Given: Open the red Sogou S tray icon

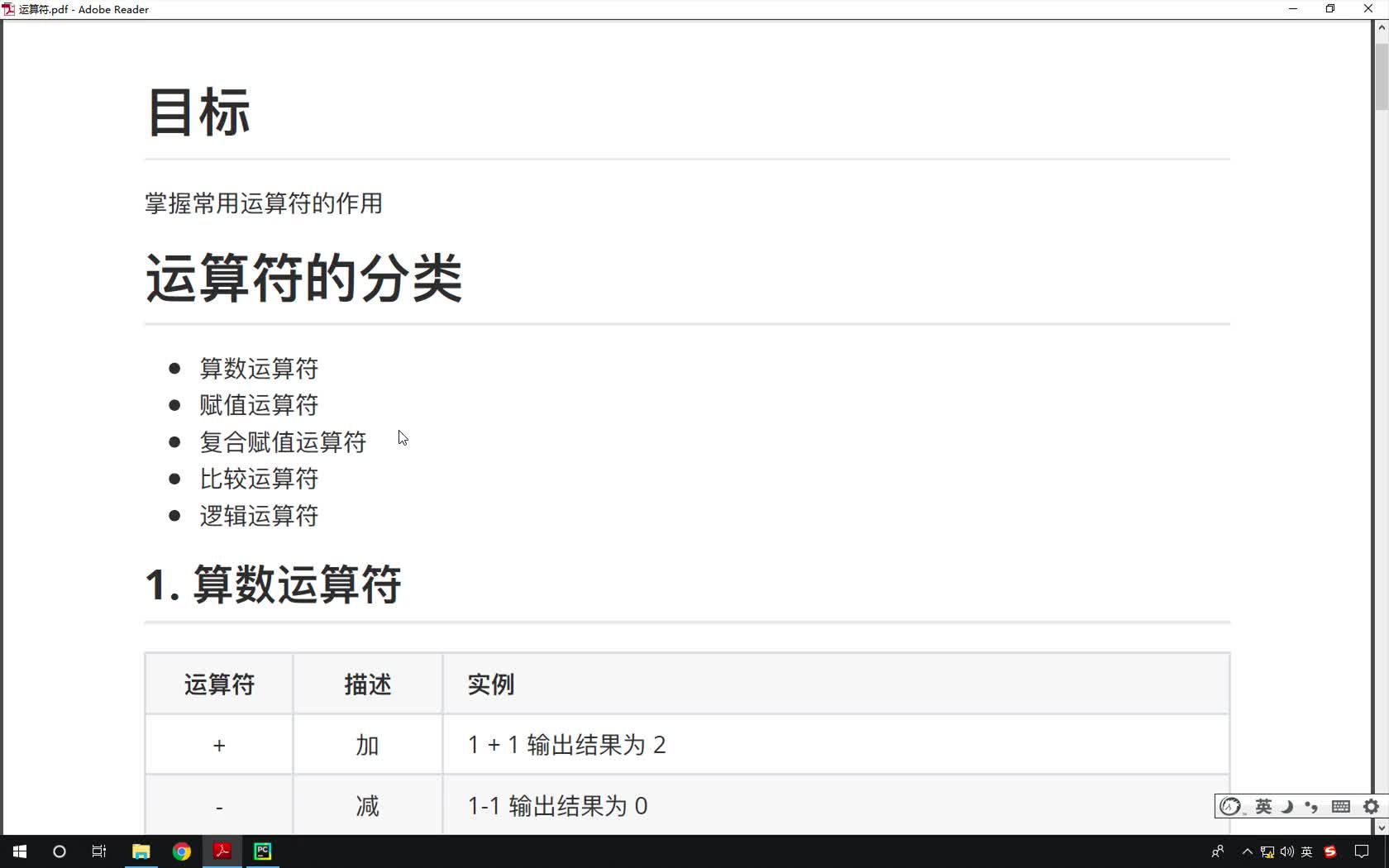Looking at the screenshot, I should (x=1330, y=851).
